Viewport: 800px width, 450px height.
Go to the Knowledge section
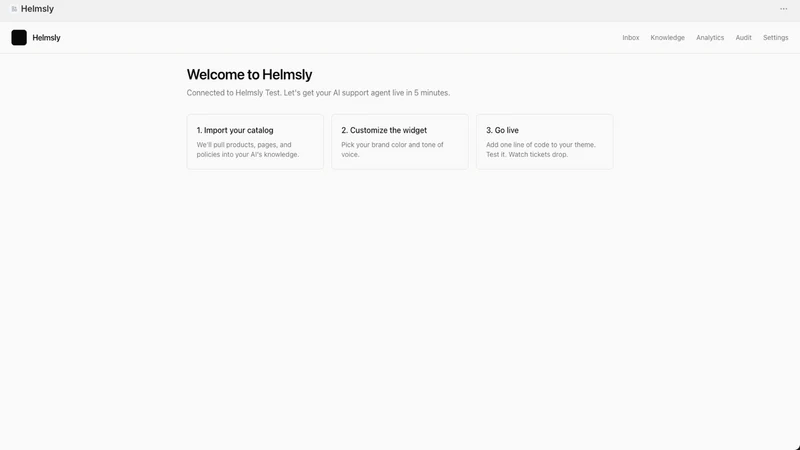coord(667,37)
